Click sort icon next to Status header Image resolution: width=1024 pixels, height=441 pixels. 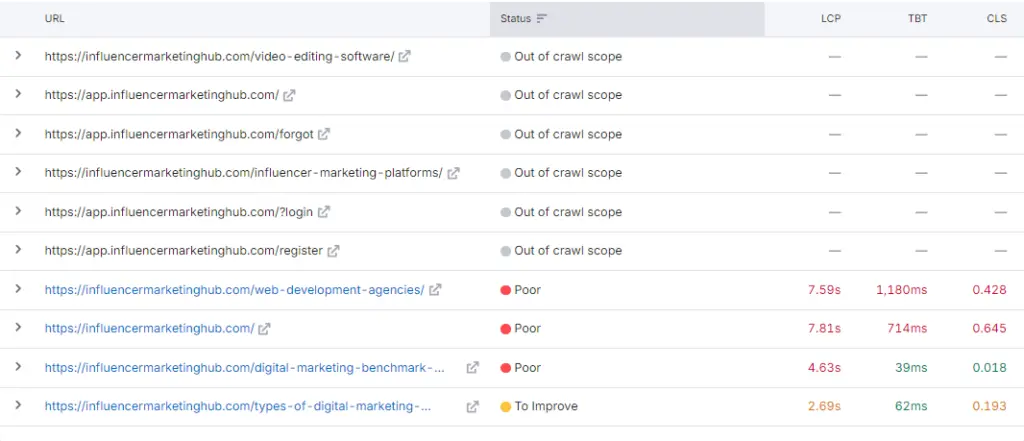click(542, 18)
